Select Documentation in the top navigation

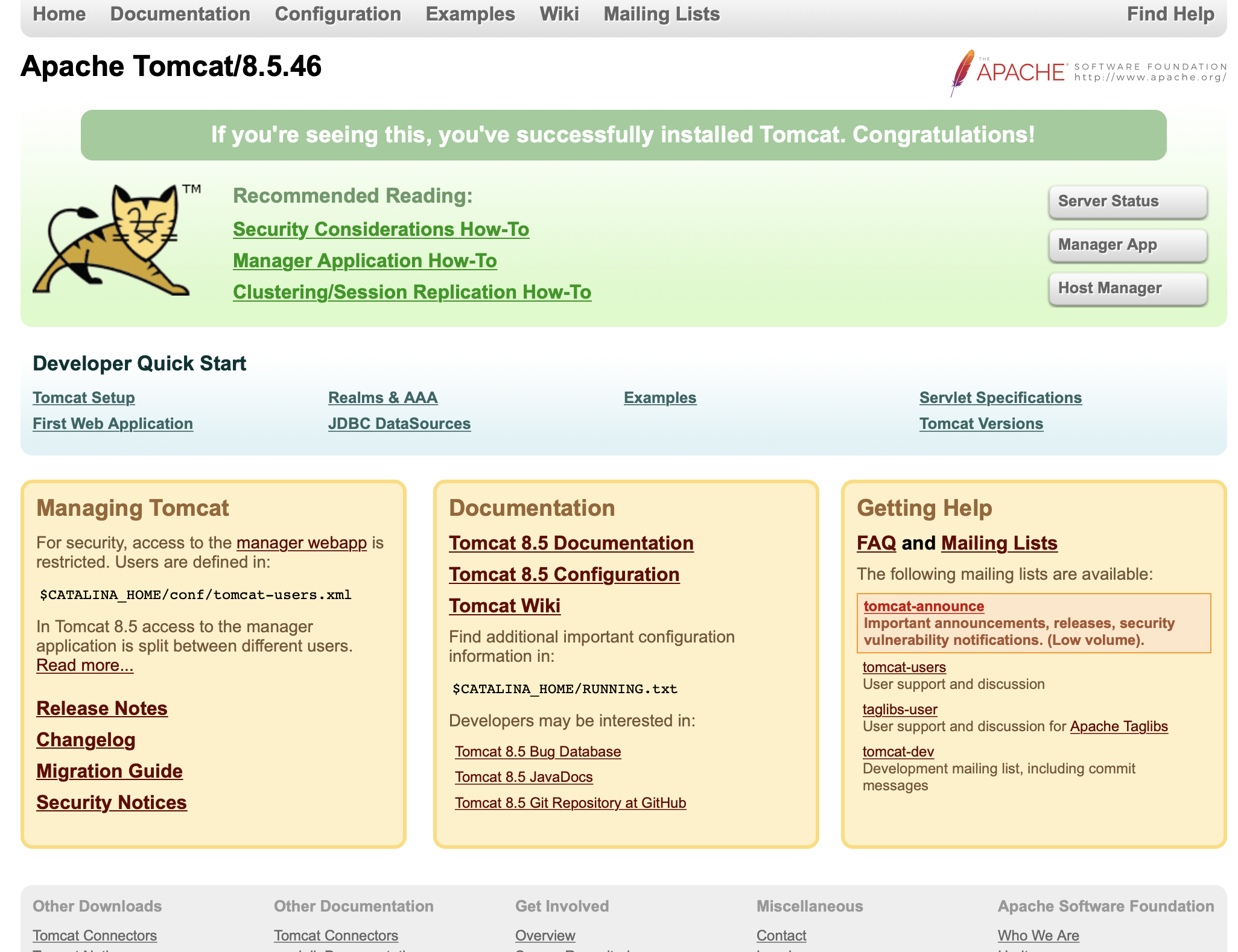tap(180, 14)
